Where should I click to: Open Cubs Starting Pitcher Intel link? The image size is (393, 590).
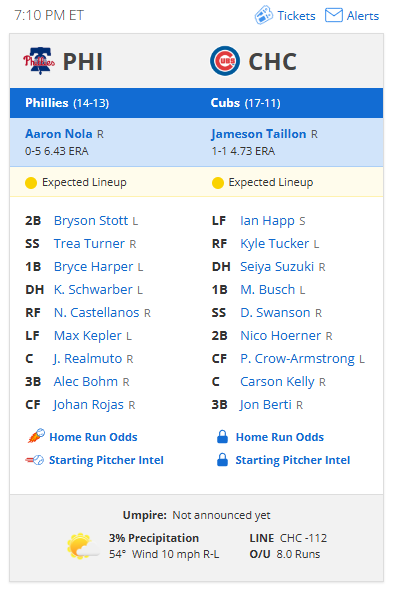point(293,460)
